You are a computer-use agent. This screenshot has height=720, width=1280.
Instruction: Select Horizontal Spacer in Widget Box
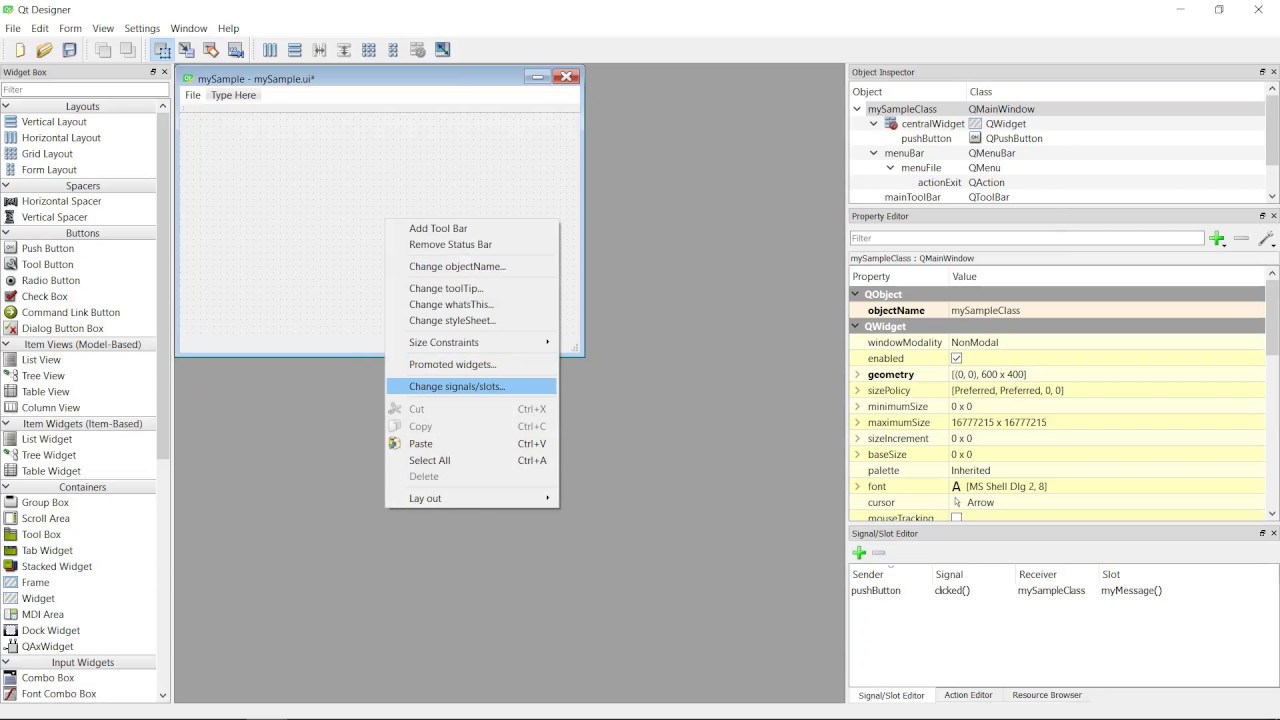click(53, 201)
